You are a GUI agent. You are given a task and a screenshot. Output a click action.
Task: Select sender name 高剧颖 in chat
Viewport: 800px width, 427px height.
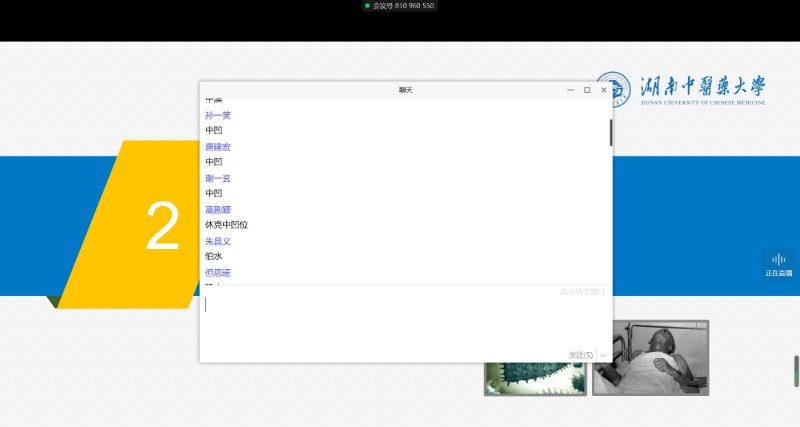tap(218, 210)
